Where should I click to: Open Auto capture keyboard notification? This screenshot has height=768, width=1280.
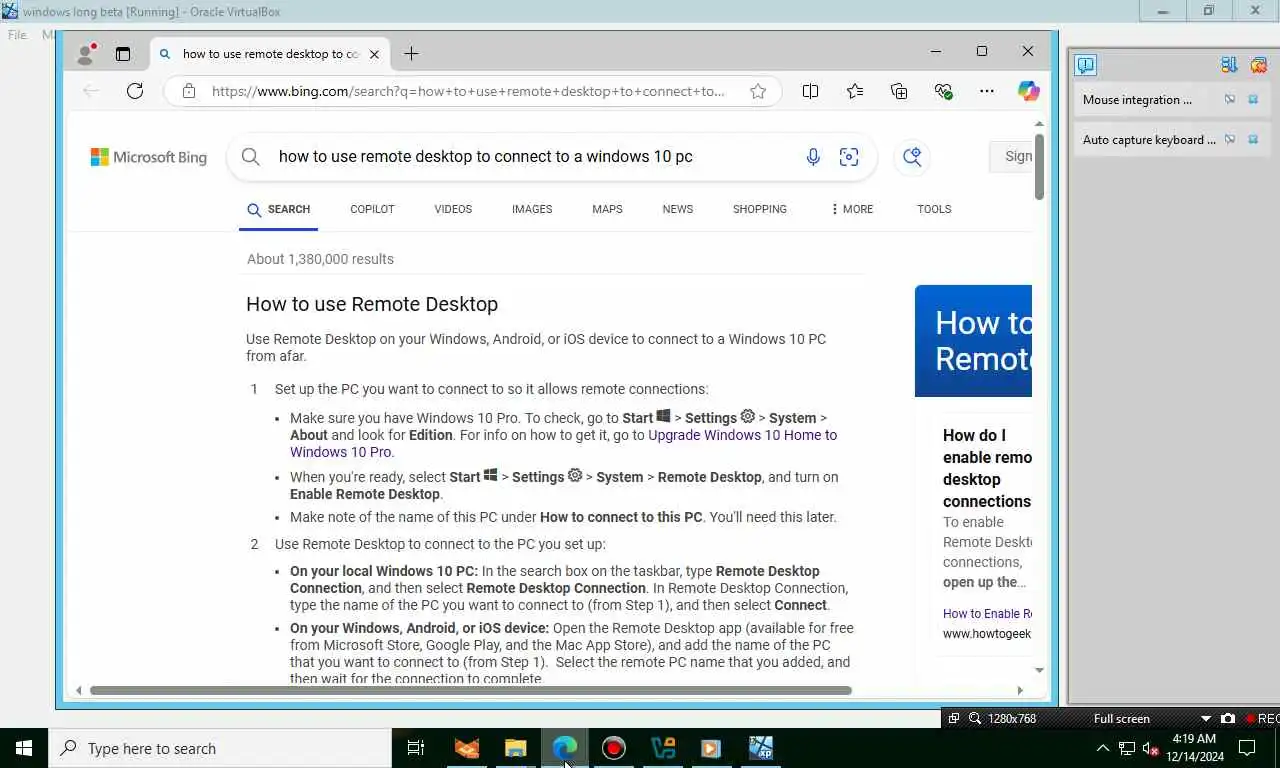[1149, 140]
